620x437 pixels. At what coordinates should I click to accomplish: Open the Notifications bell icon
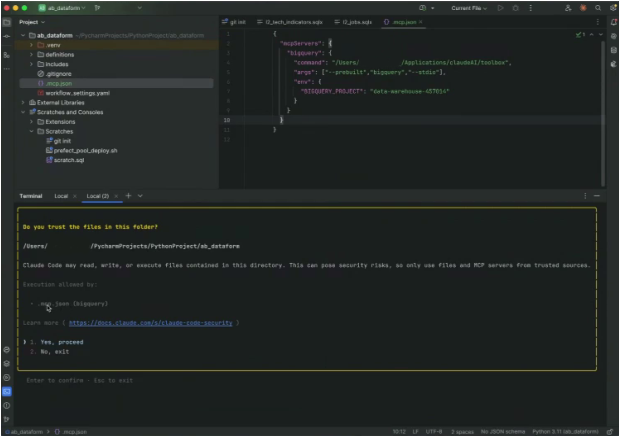[612, 22]
